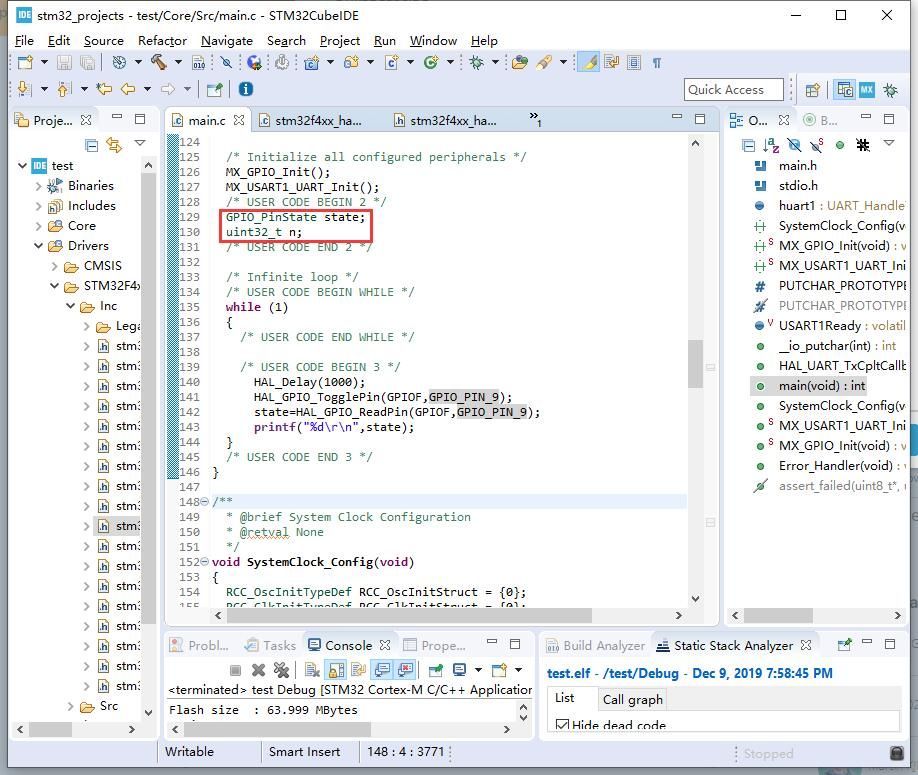Click the Remove Launch console icon

pyautogui.click(x=258, y=670)
